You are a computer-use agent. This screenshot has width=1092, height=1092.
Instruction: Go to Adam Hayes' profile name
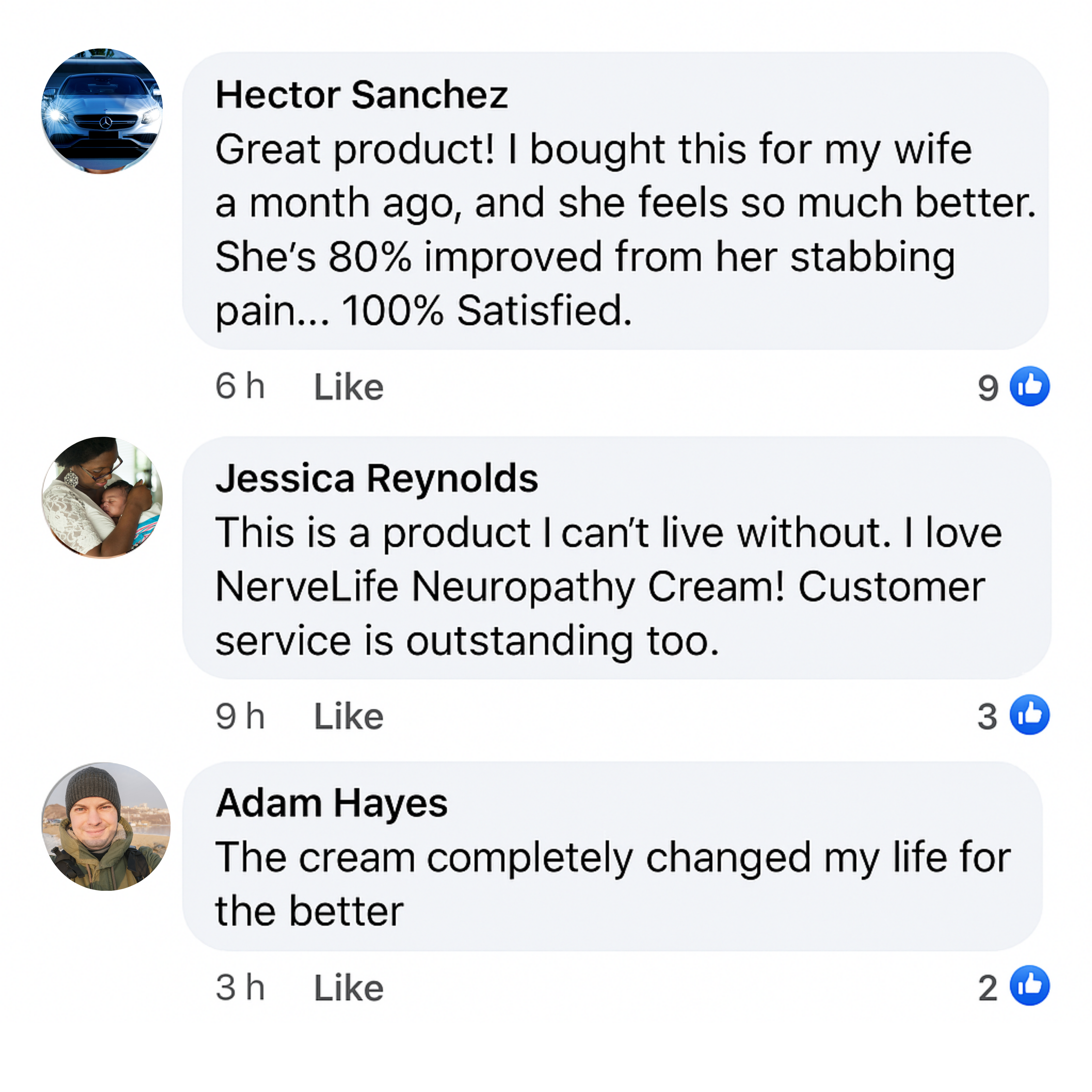point(332,803)
